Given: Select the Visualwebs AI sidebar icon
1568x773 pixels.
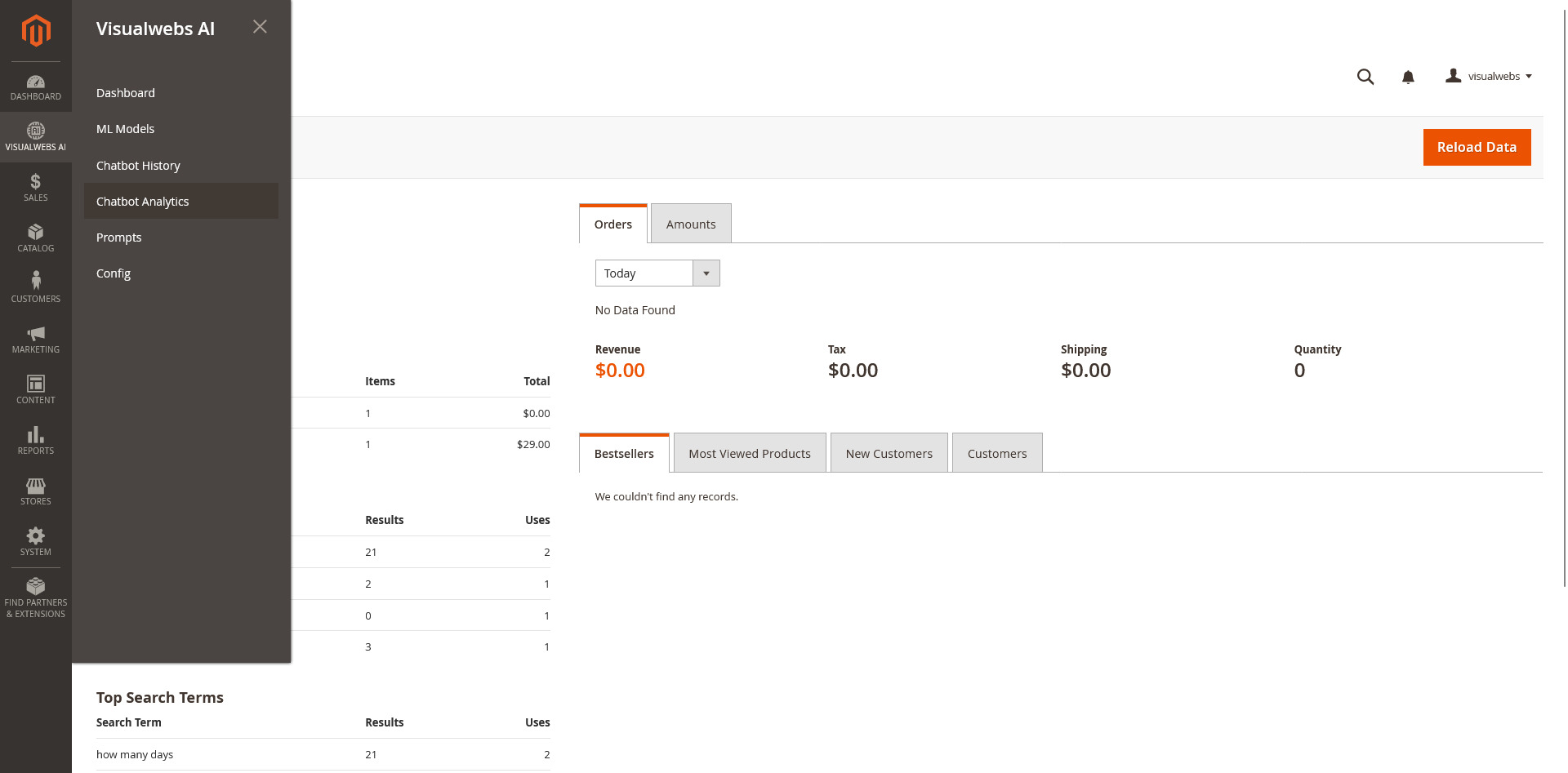Looking at the screenshot, I should [x=36, y=137].
